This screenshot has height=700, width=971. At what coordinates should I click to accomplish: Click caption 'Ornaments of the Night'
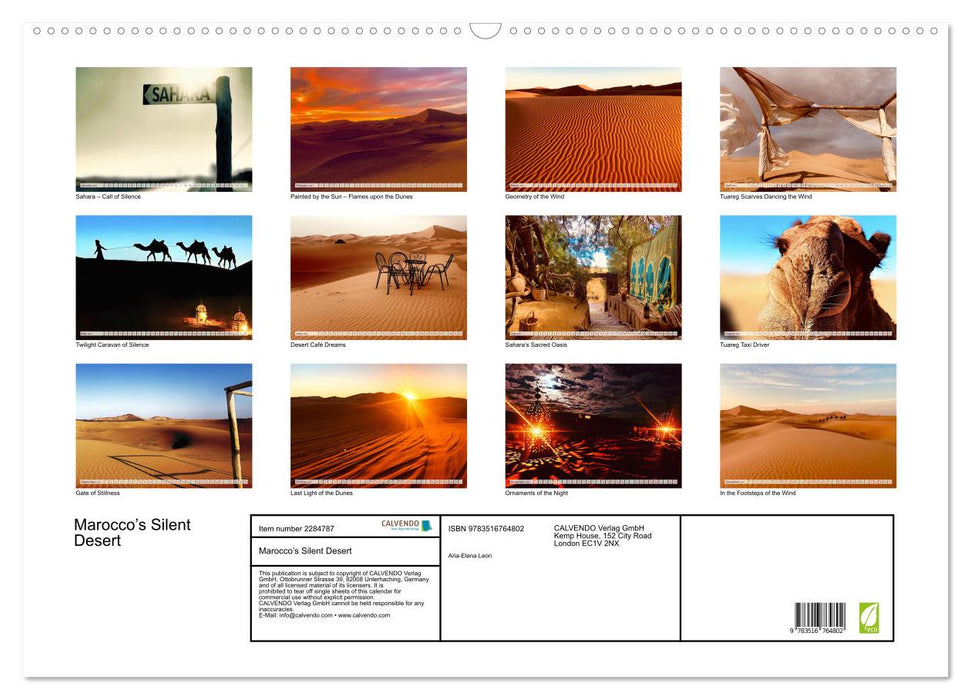(x=536, y=493)
